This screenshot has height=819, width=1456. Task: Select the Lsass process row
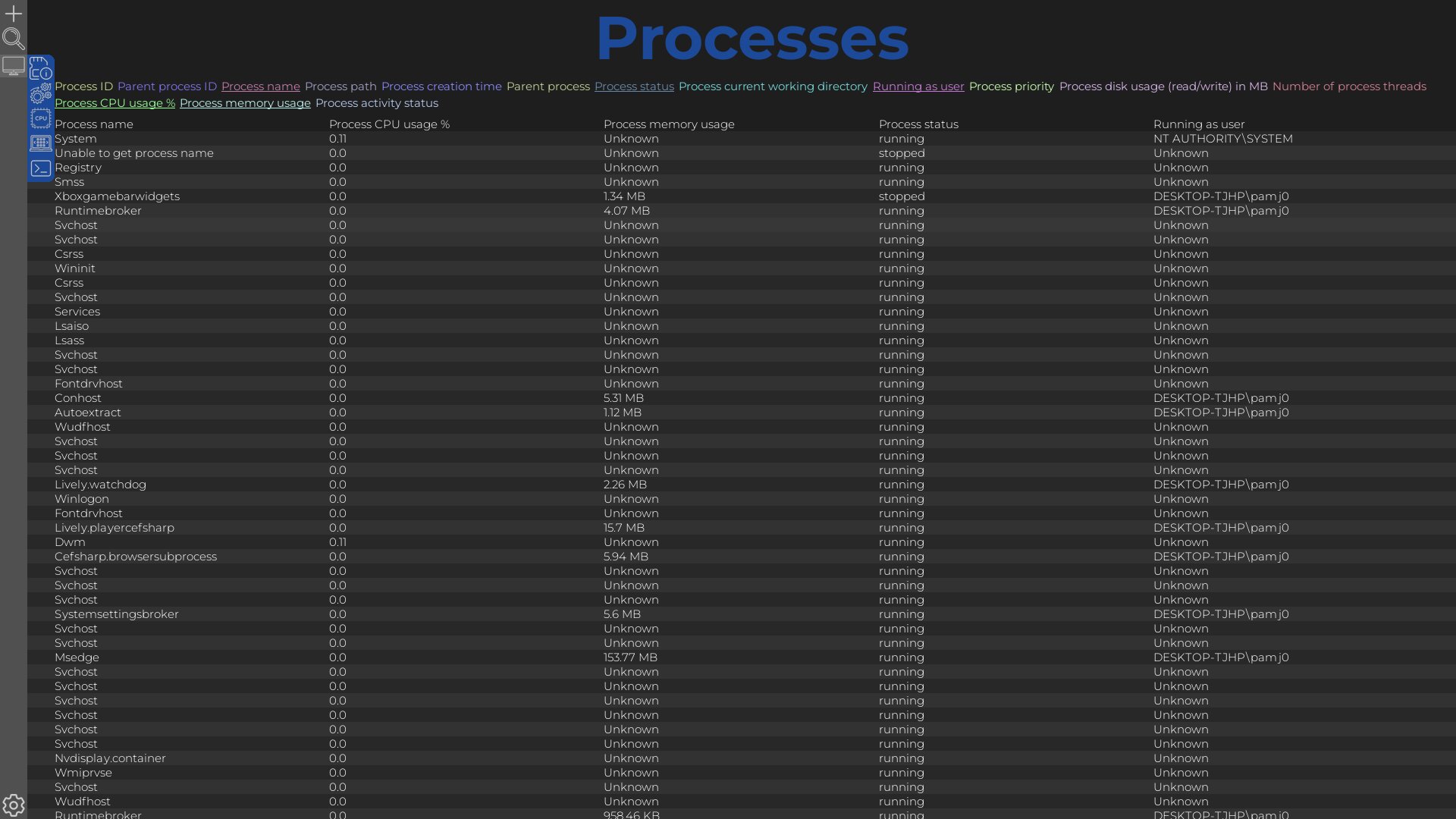[742, 340]
